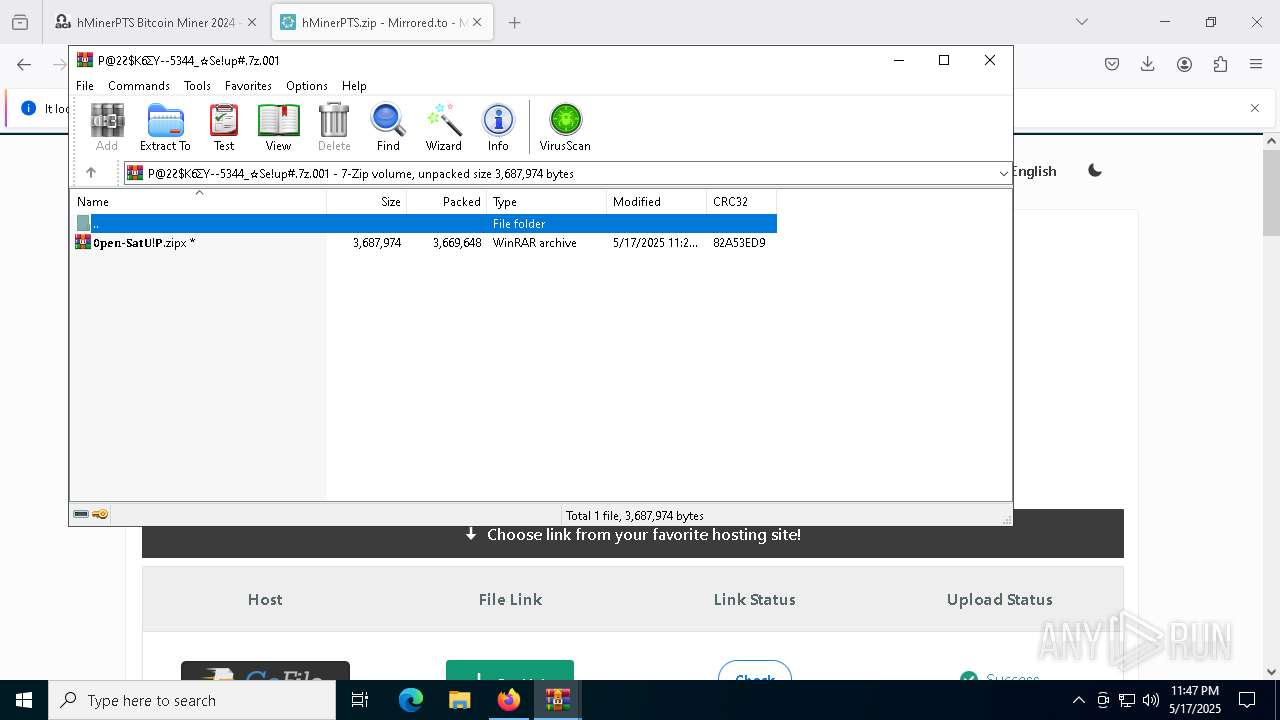Image resolution: width=1280 pixels, height=720 pixels.
Task: Switch to hMinerPTS.zip Mirrored.to tab
Action: (x=372, y=22)
